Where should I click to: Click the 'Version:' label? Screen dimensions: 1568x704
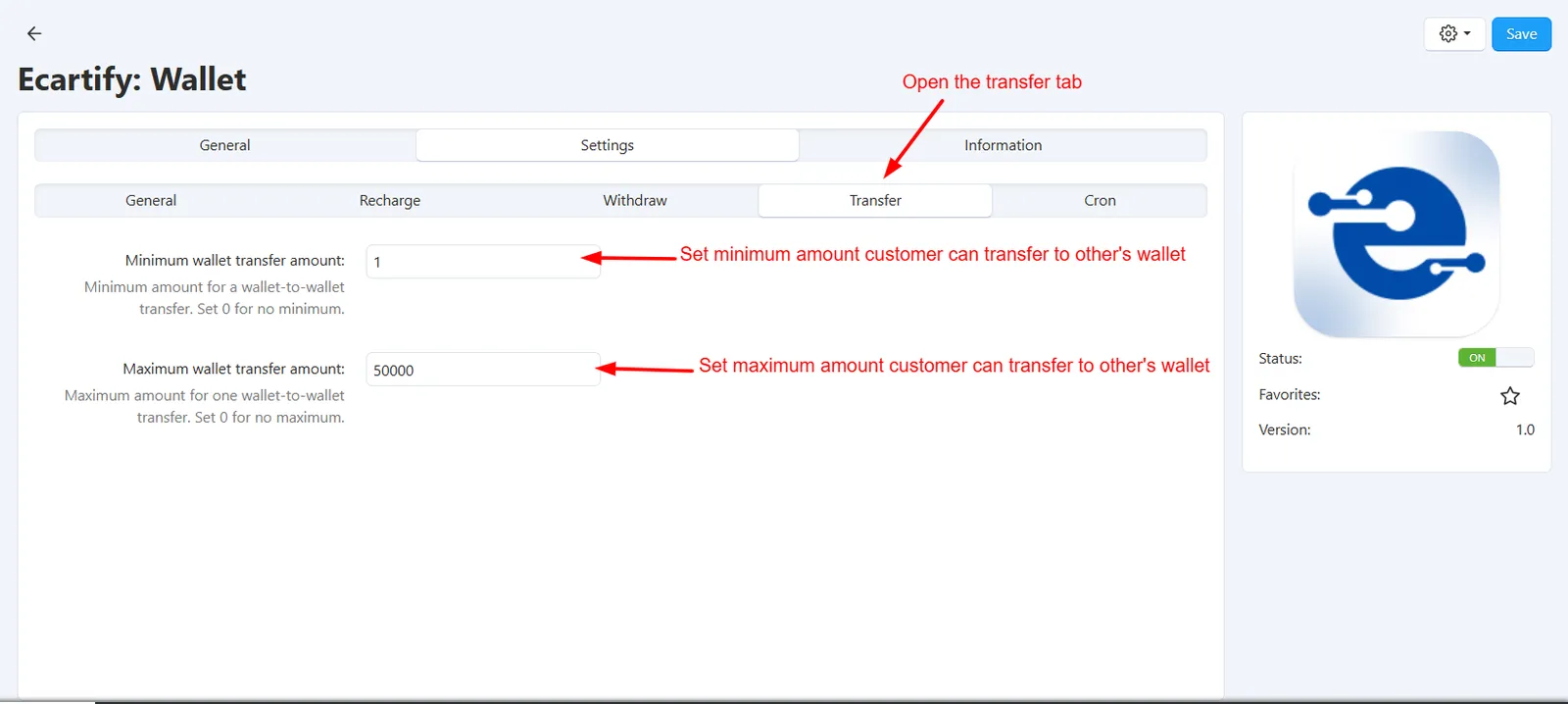pos(1285,429)
